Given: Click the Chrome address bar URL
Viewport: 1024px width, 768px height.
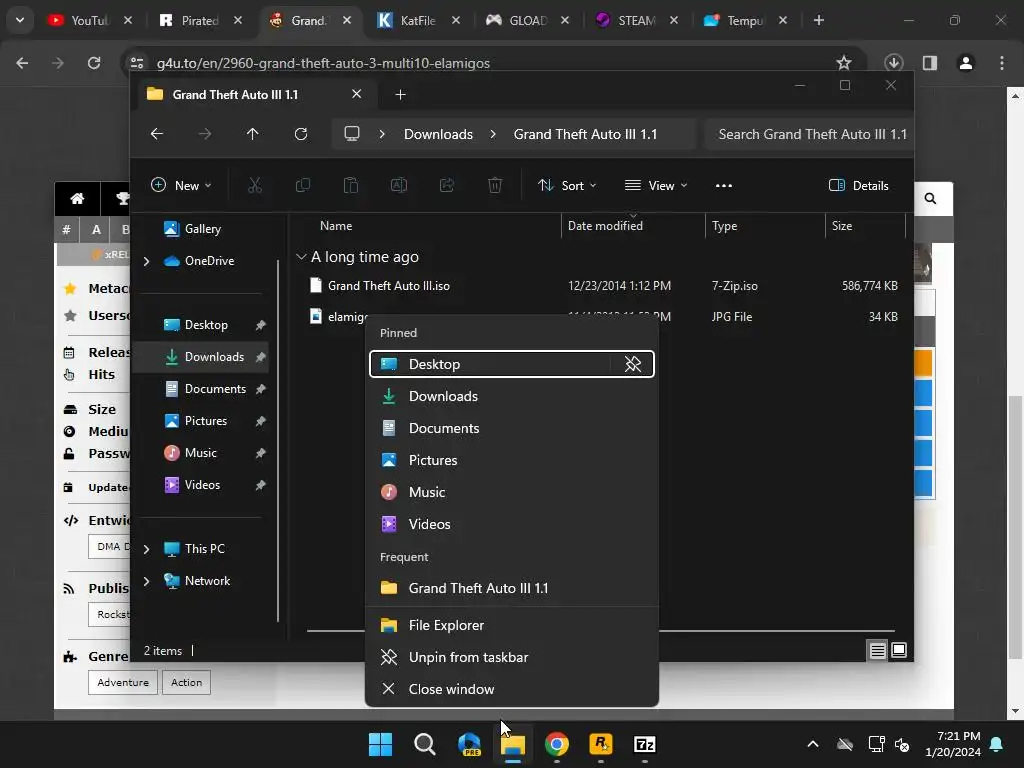Looking at the screenshot, I should click(323, 63).
